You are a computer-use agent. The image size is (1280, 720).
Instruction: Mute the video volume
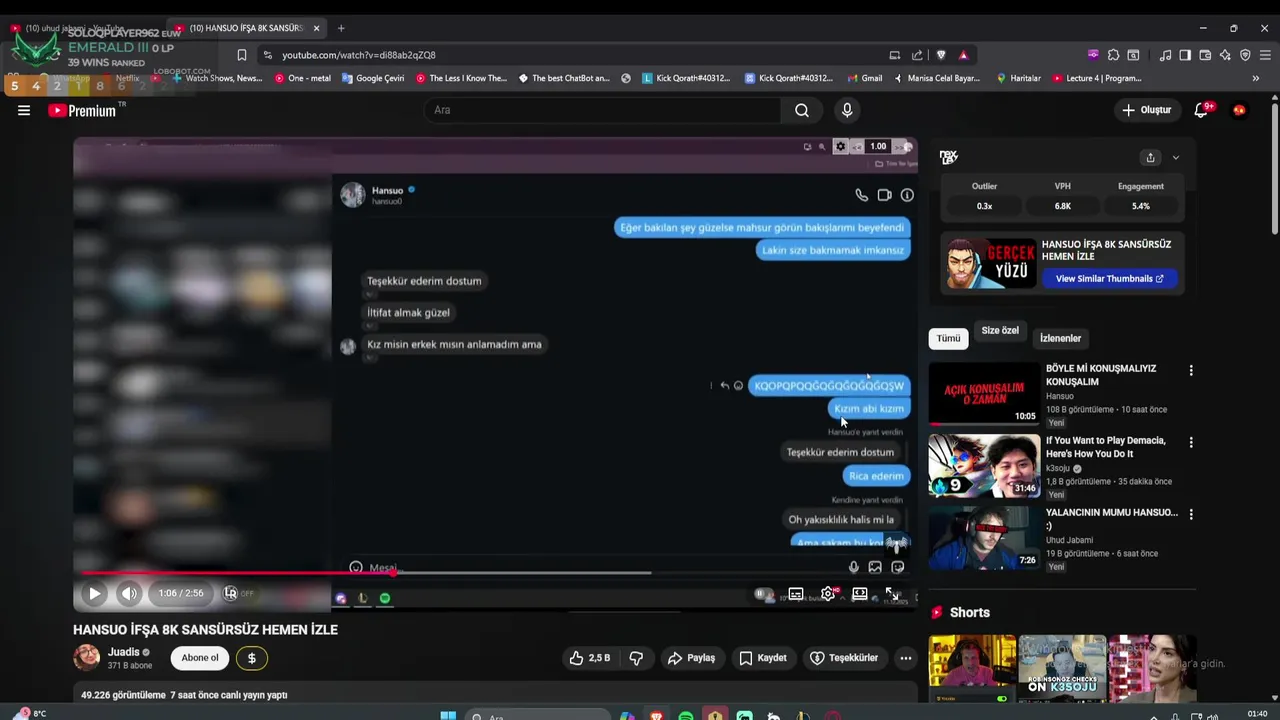tap(129, 593)
